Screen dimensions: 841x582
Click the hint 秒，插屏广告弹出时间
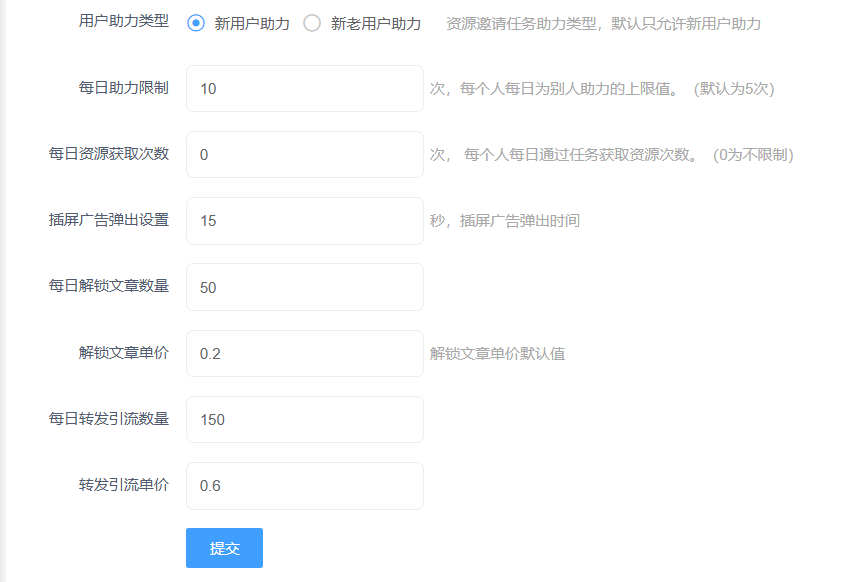click(x=505, y=220)
